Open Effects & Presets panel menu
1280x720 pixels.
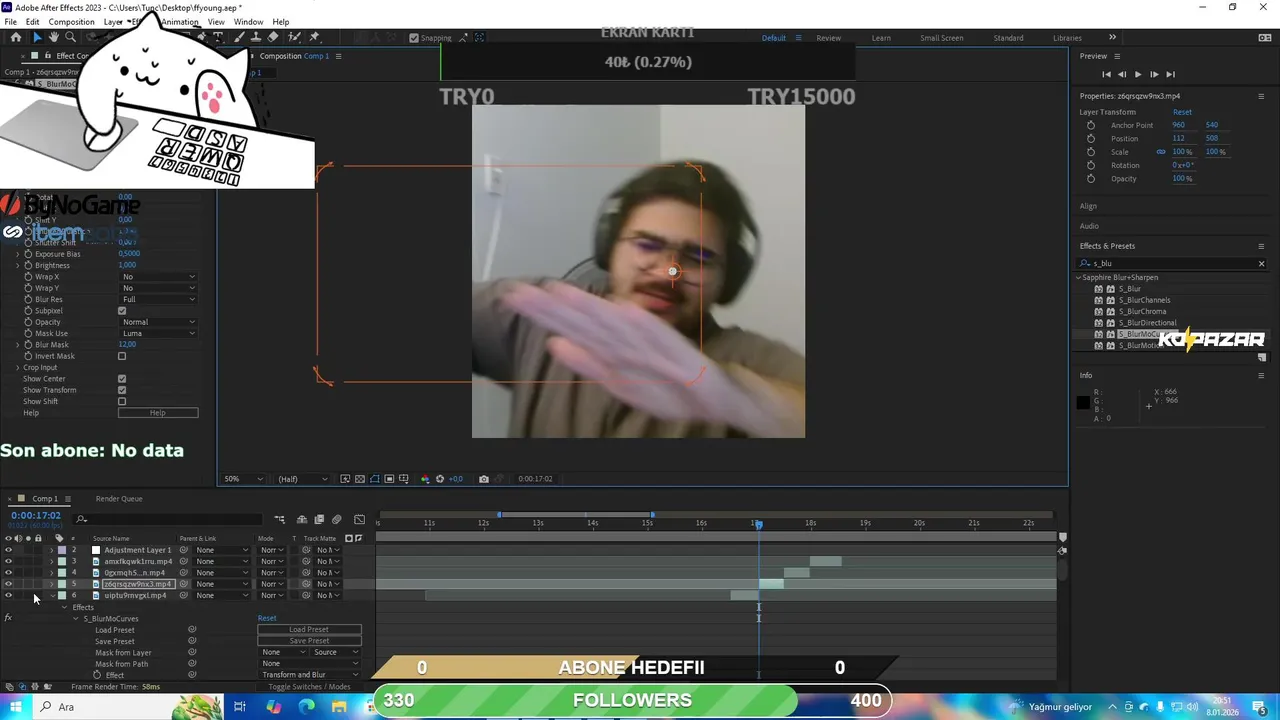click(x=1261, y=246)
